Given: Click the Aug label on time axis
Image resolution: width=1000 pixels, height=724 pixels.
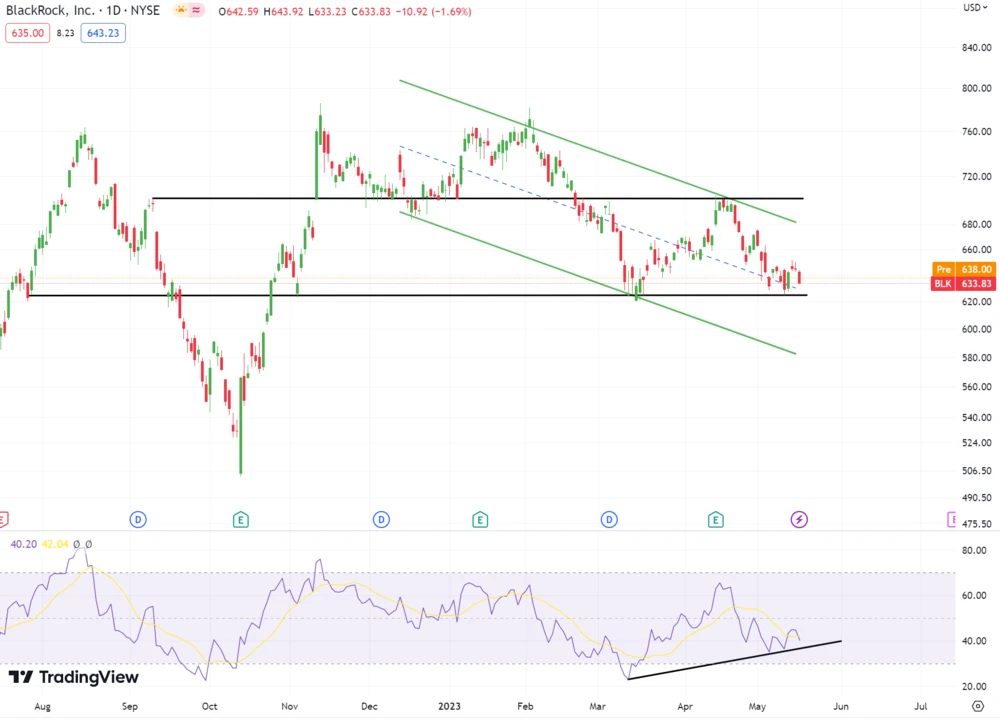Looking at the screenshot, I should click(42, 706).
